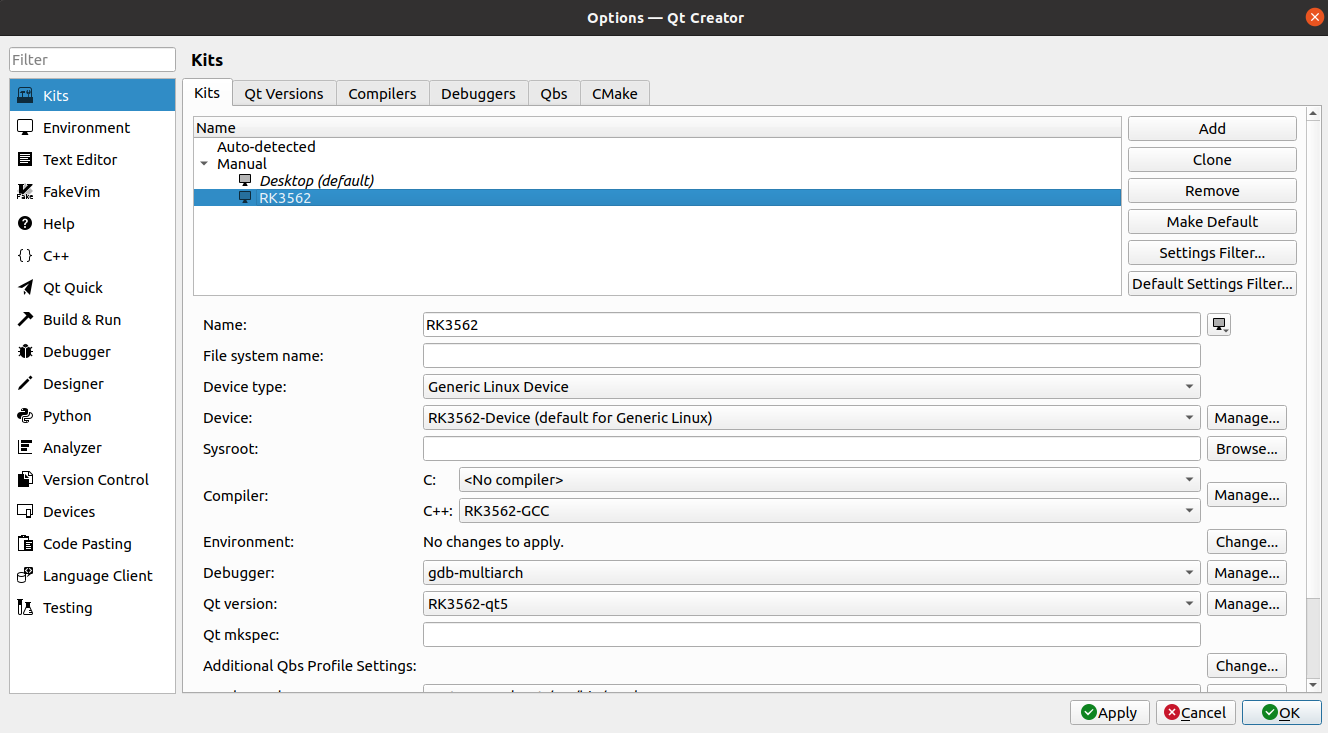The width and height of the screenshot is (1328, 733).
Task: Expand the C++ compiler combo box
Action: click(x=829, y=511)
